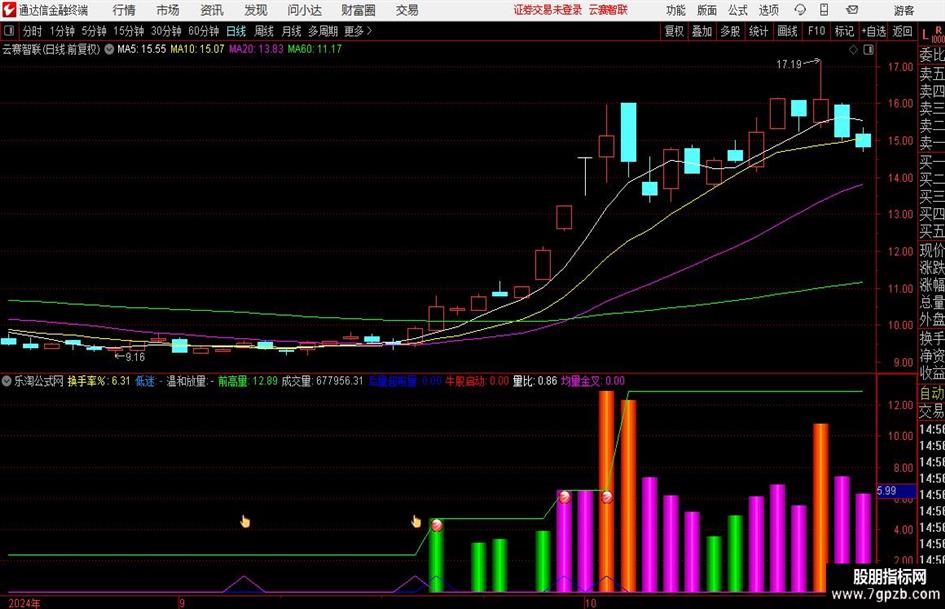Click the 返回 back button

coord(902,31)
